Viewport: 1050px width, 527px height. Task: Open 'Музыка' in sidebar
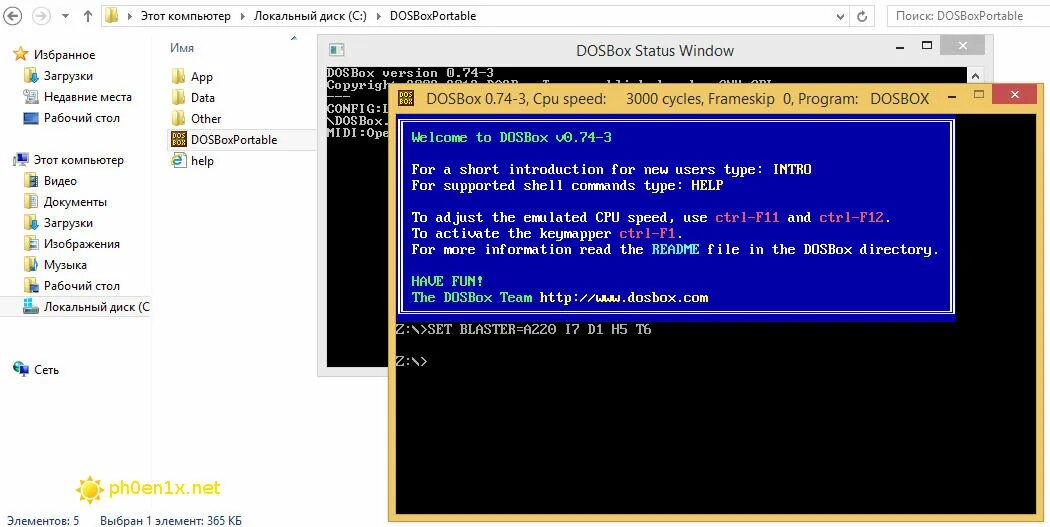[65, 265]
